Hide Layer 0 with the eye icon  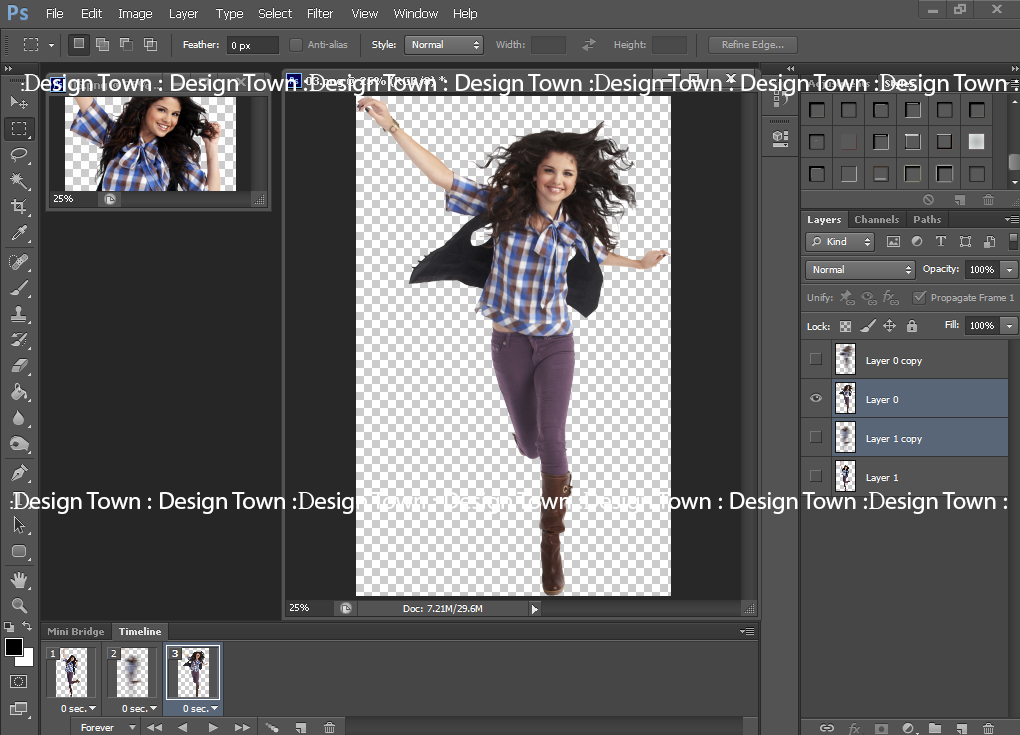[x=816, y=399]
